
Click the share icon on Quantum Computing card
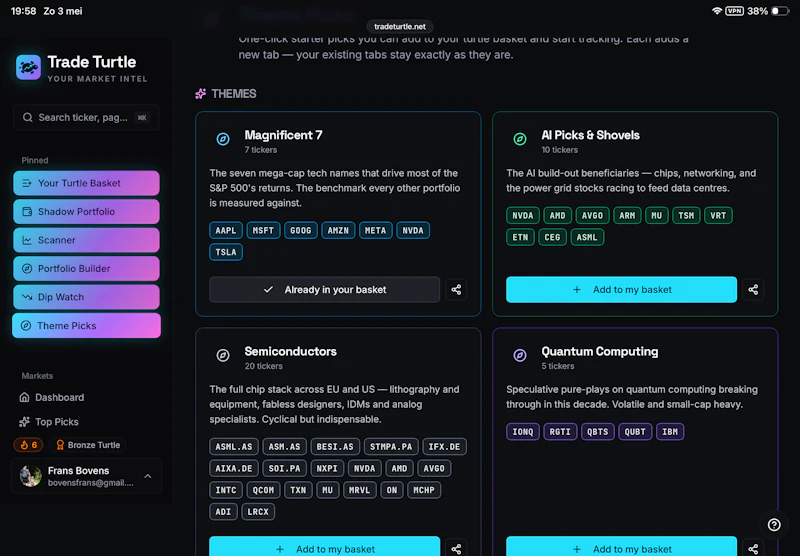point(753,548)
